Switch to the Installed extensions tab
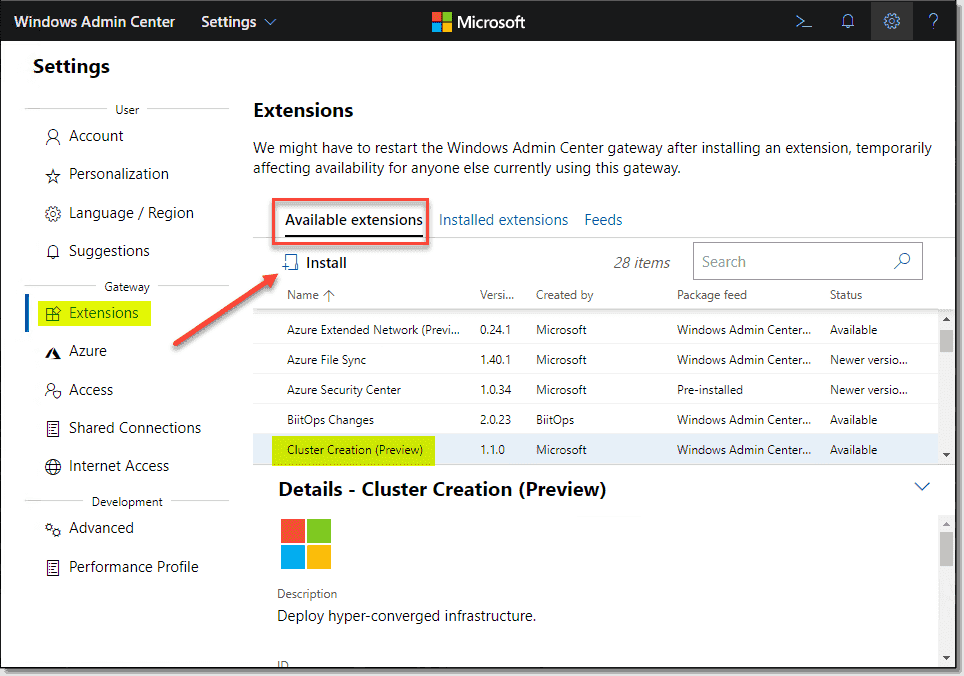This screenshot has width=964, height=676. pos(503,219)
